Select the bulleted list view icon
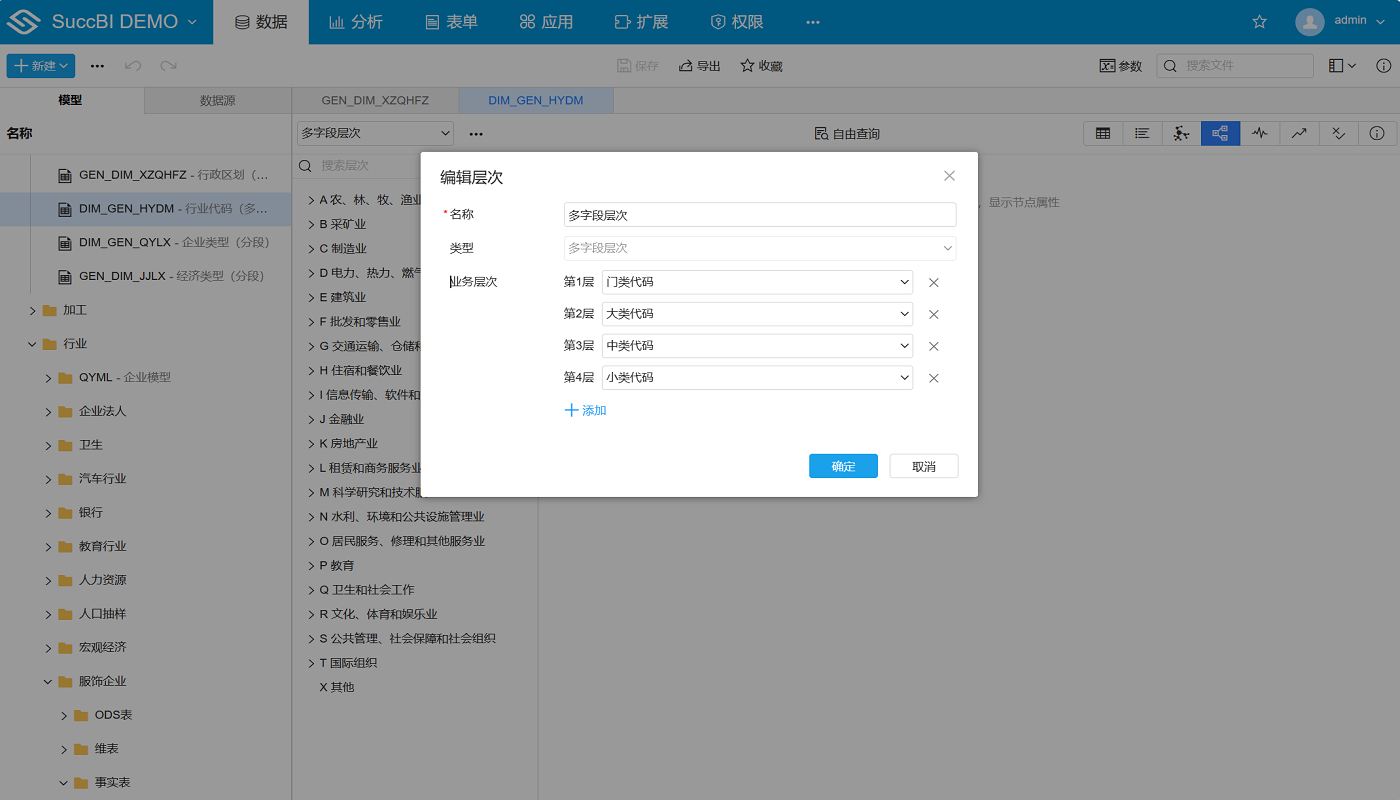This screenshot has height=800, width=1400. click(1142, 133)
